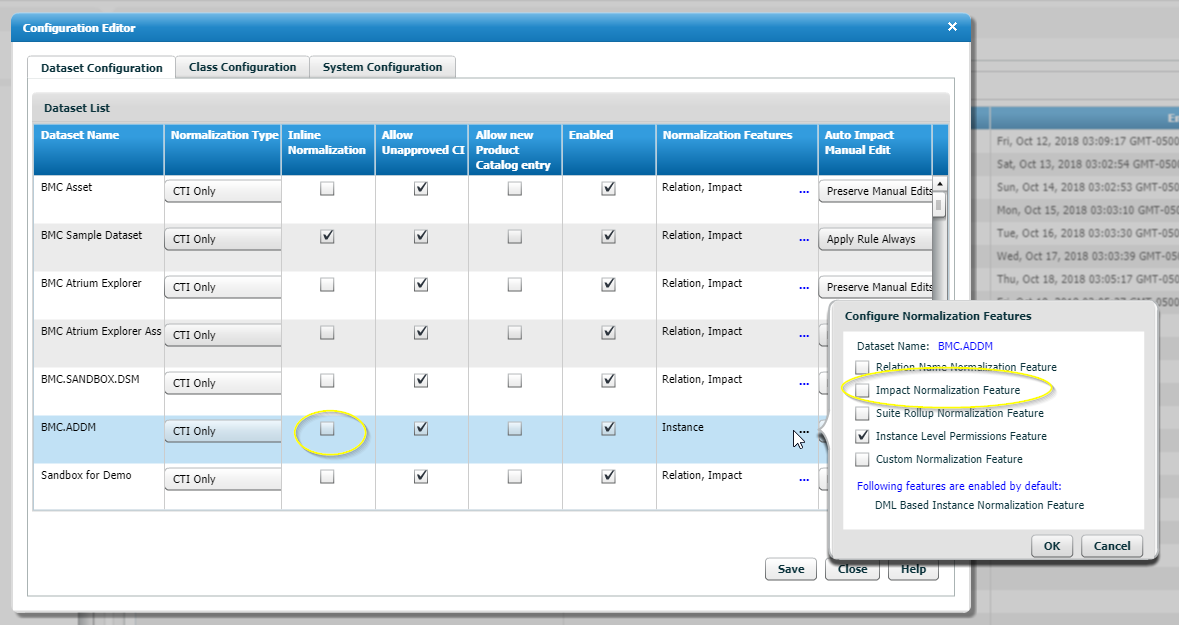Viewport: 1179px width, 625px height.
Task: Tick Custom Normalization Feature checkbox
Action: (862, 459)
